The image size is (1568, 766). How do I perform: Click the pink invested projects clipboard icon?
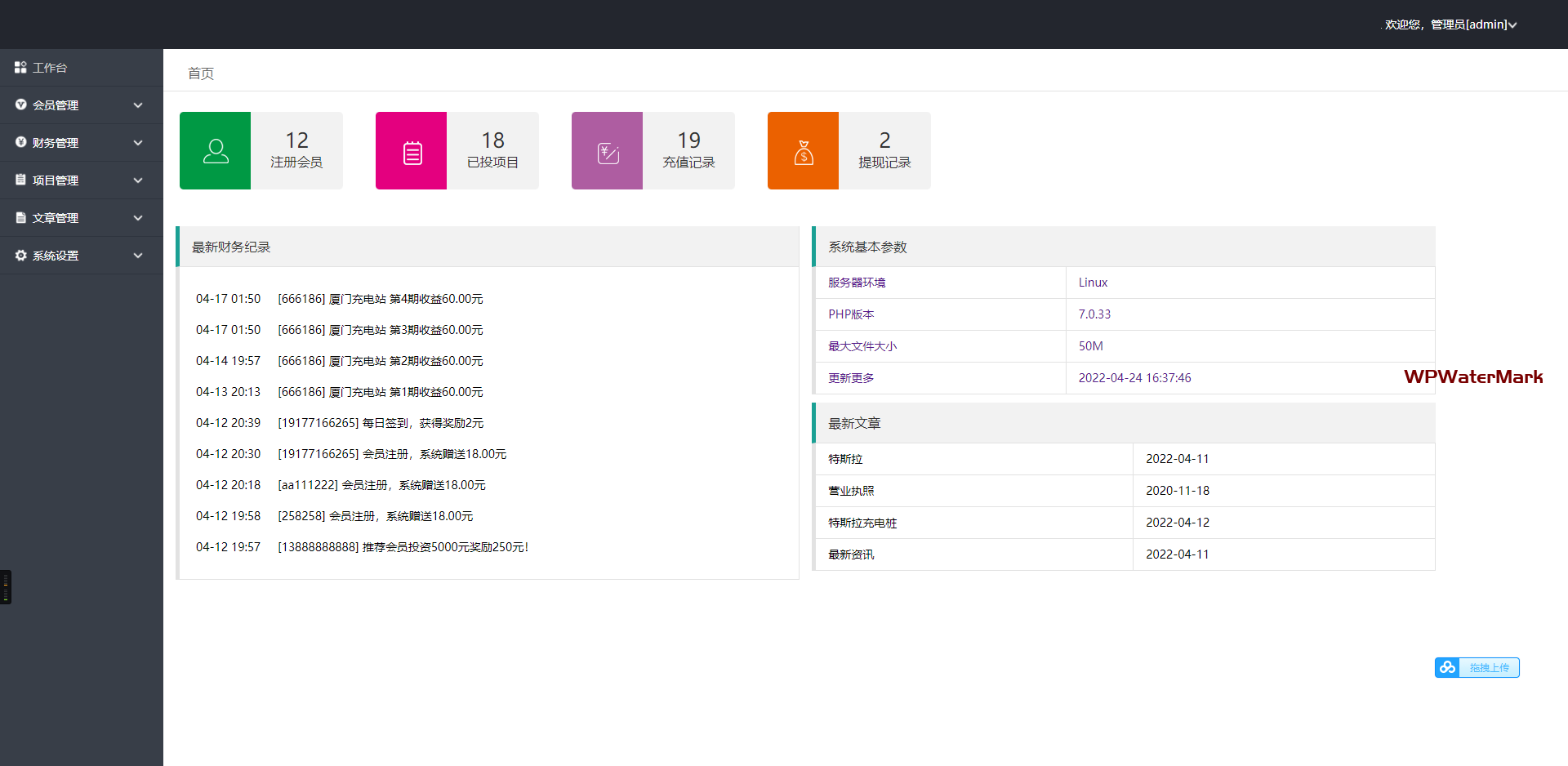pos(412,152)
